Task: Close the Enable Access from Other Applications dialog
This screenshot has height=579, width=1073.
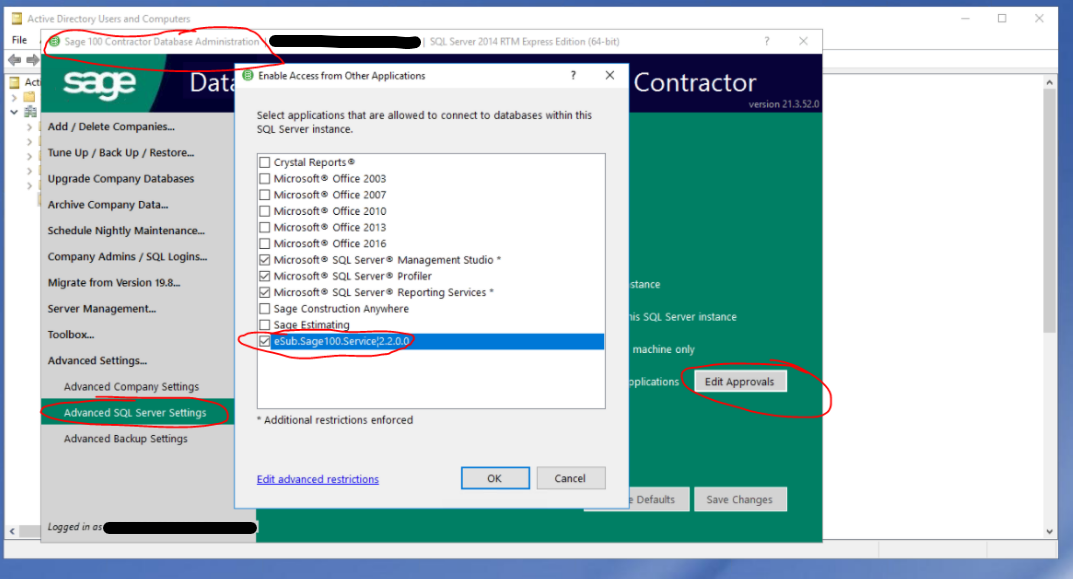Action: [x=610, y=75]
